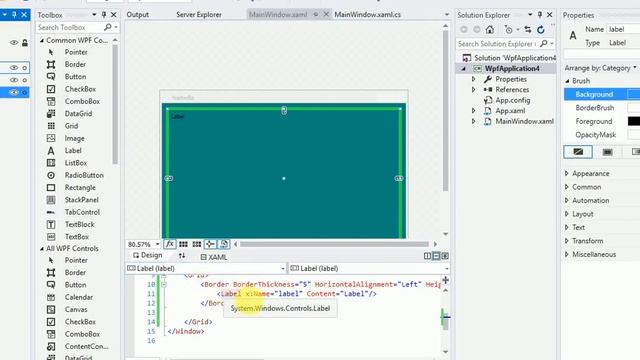Select the Background brush property
The height and width of the screenshot is (360, 640).
pyautogui.click(x=594, y=94)
